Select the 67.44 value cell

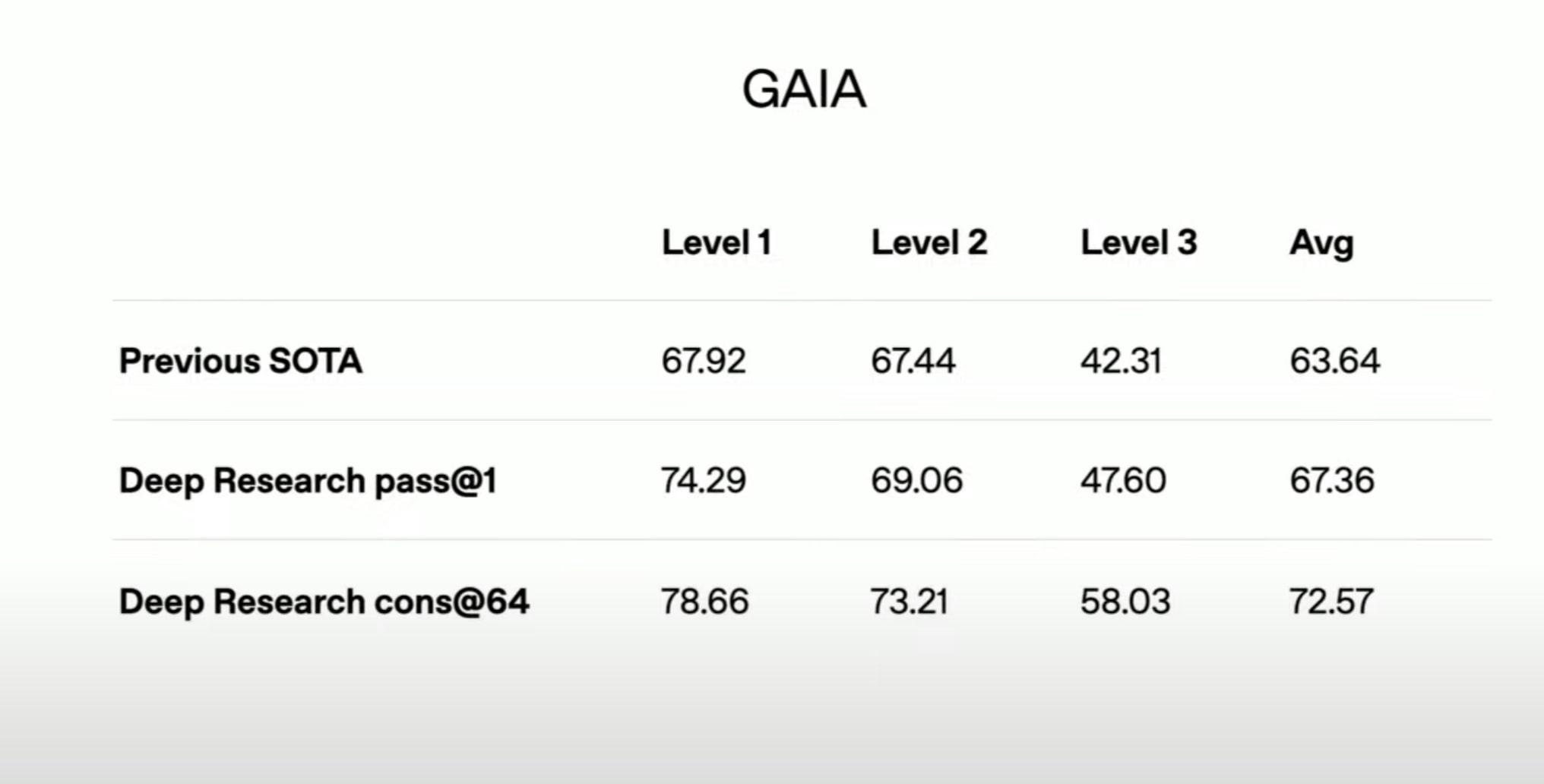point(913,361)
